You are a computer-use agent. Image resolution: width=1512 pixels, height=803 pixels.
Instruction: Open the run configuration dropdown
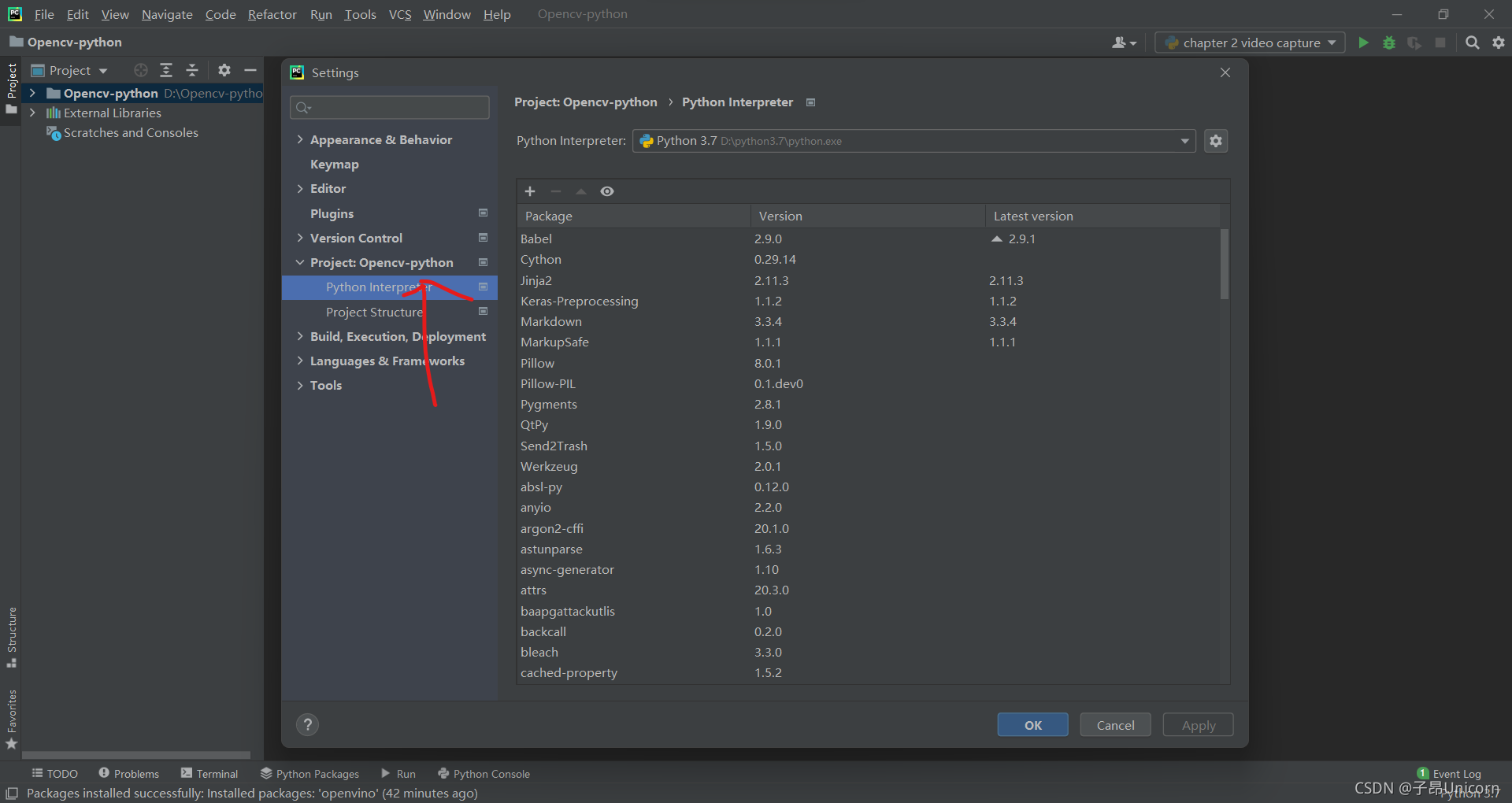(x=1250, y=43)
